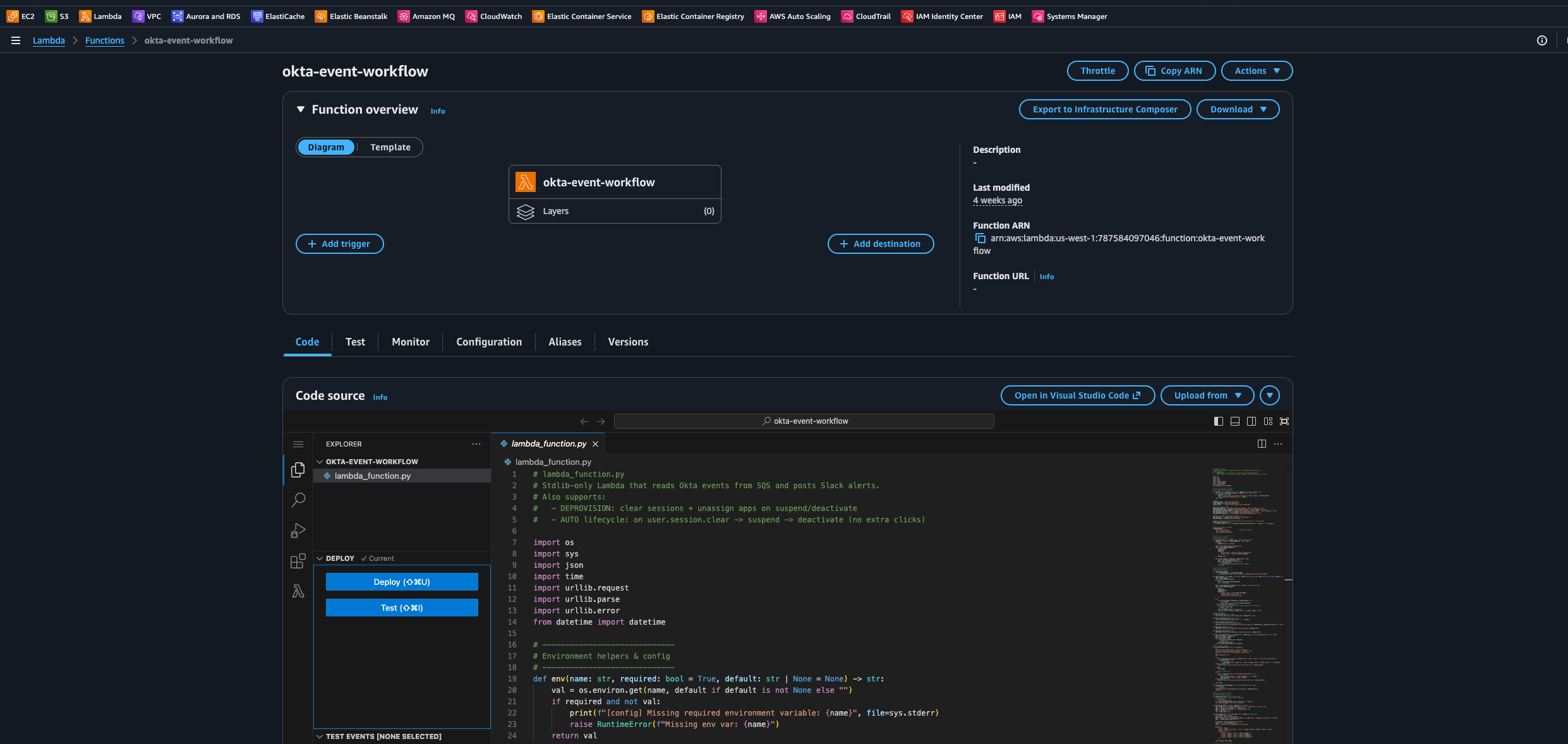Viewport: 1568px width, 744px height.
Task: Toggle the bottom panel layout icon
Action: click(x=1235, y=421)
